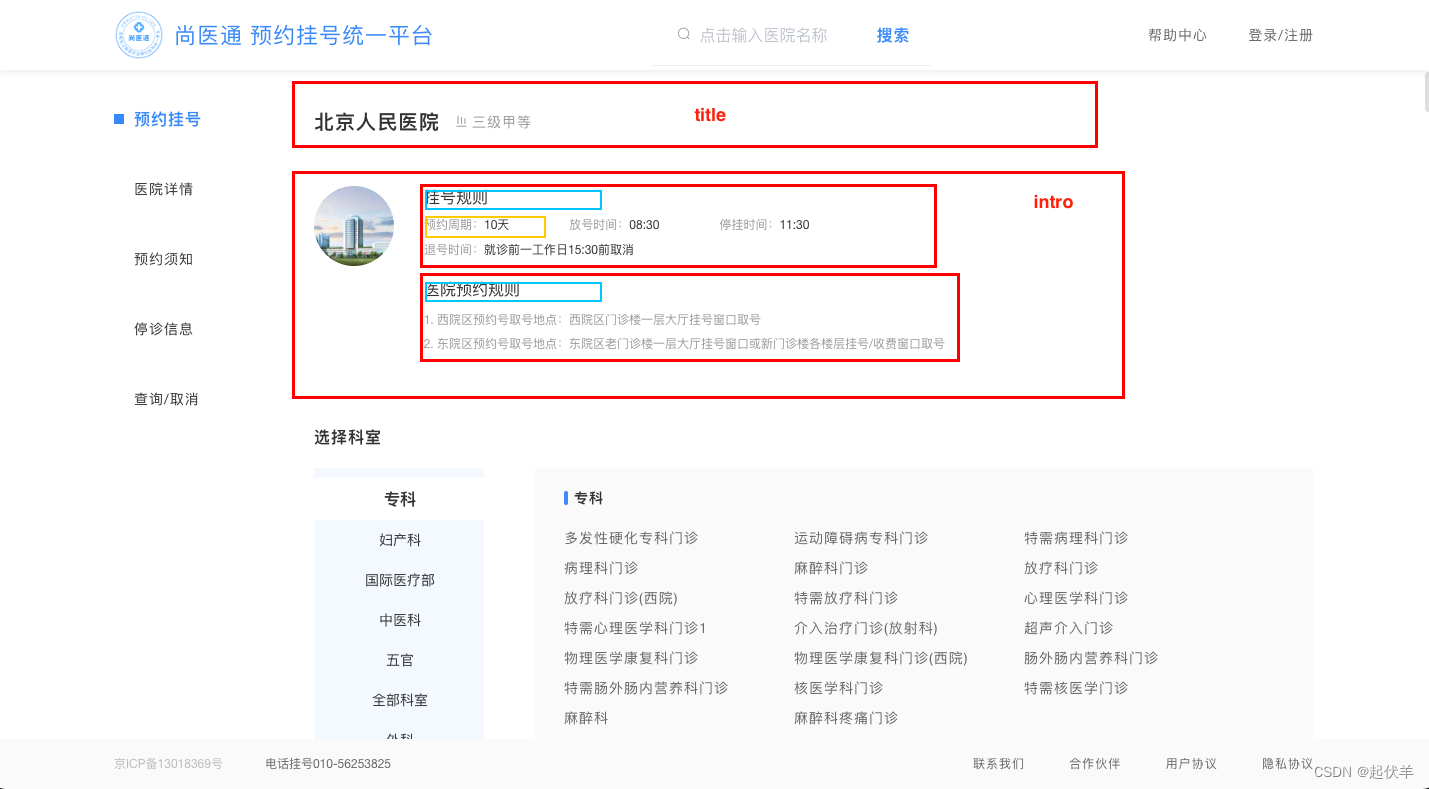1429x789 pixels.
Task: Open 特需病理科门诊
Action: click(1076, 538)
